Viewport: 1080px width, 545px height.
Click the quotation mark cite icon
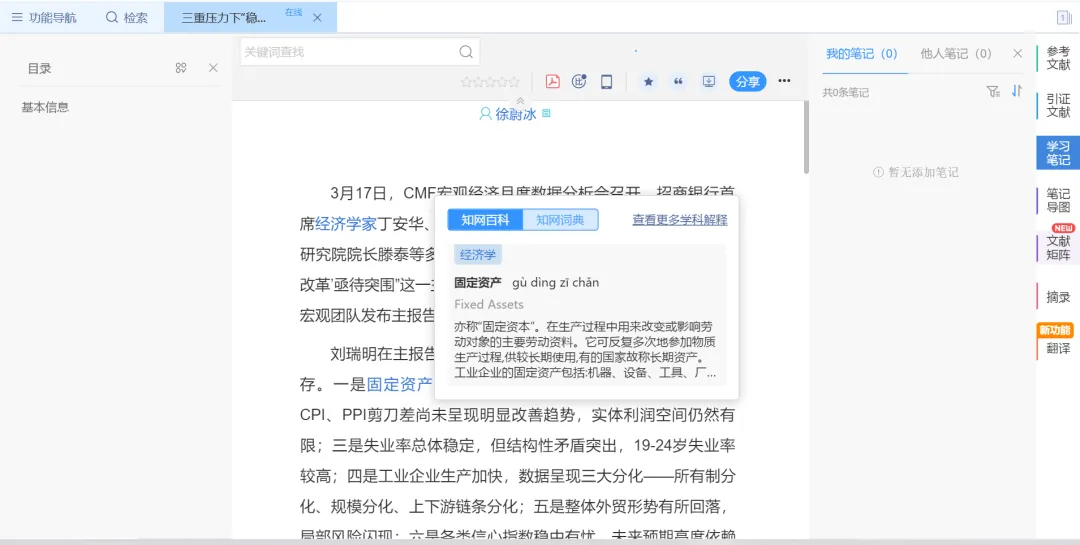[x=678, y=82]
